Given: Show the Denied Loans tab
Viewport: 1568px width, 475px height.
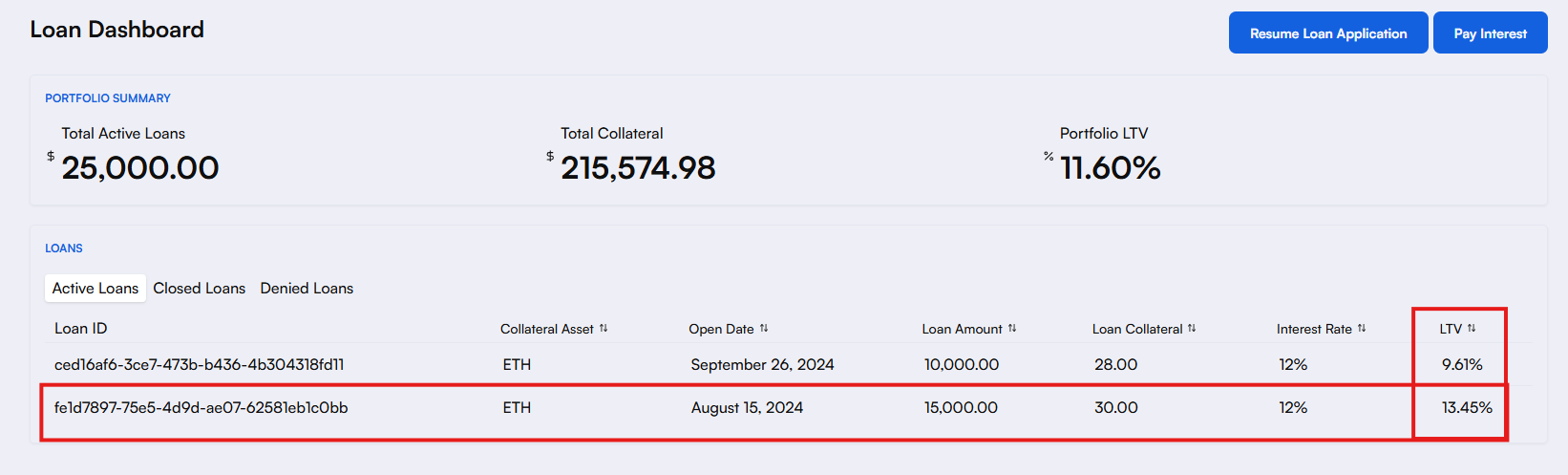Looking at the screenshot, I should point(307,288).
